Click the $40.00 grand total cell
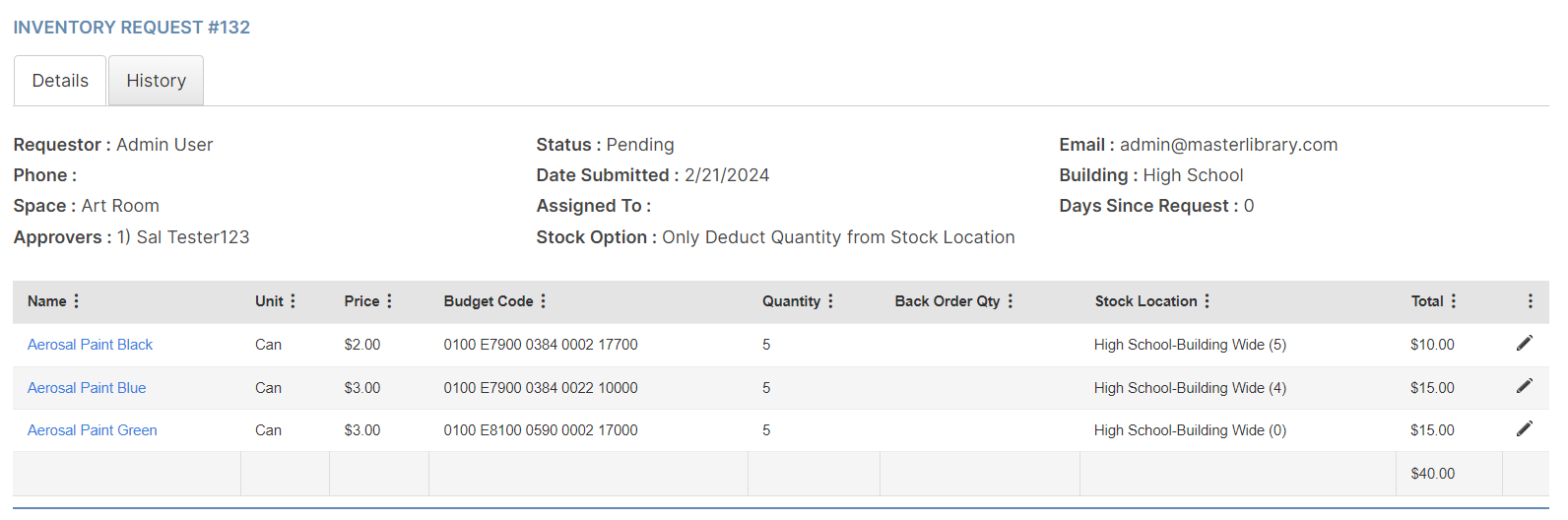This screenshot has width=1568, height=520. pos(1432,474)
